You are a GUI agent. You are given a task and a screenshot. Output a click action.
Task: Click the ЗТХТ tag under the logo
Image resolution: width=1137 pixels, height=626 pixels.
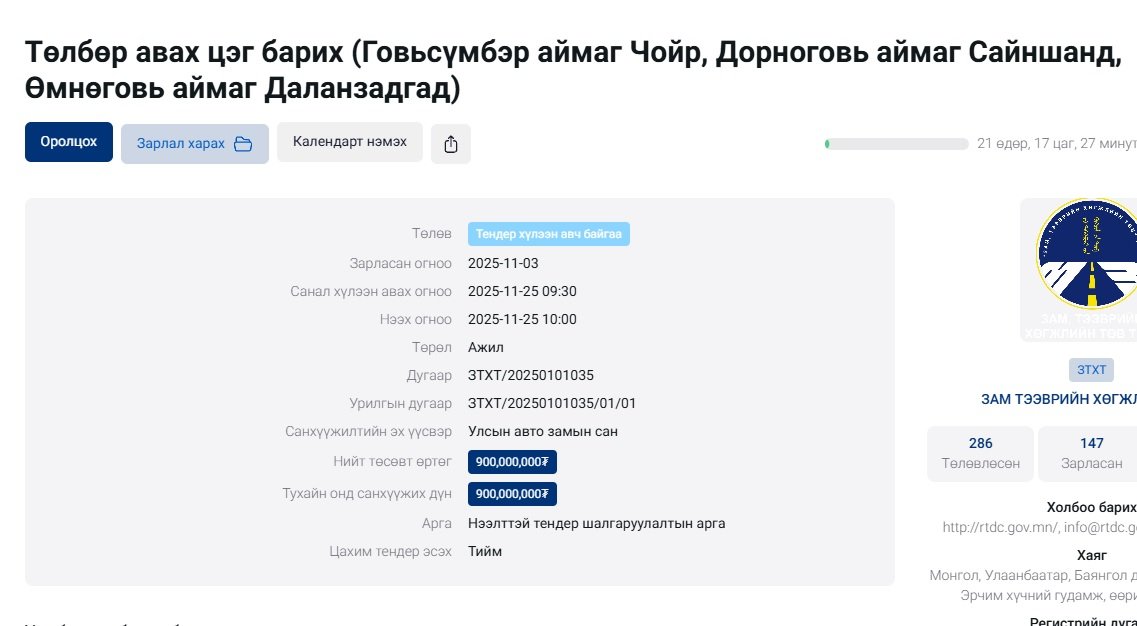point(1091,370)
